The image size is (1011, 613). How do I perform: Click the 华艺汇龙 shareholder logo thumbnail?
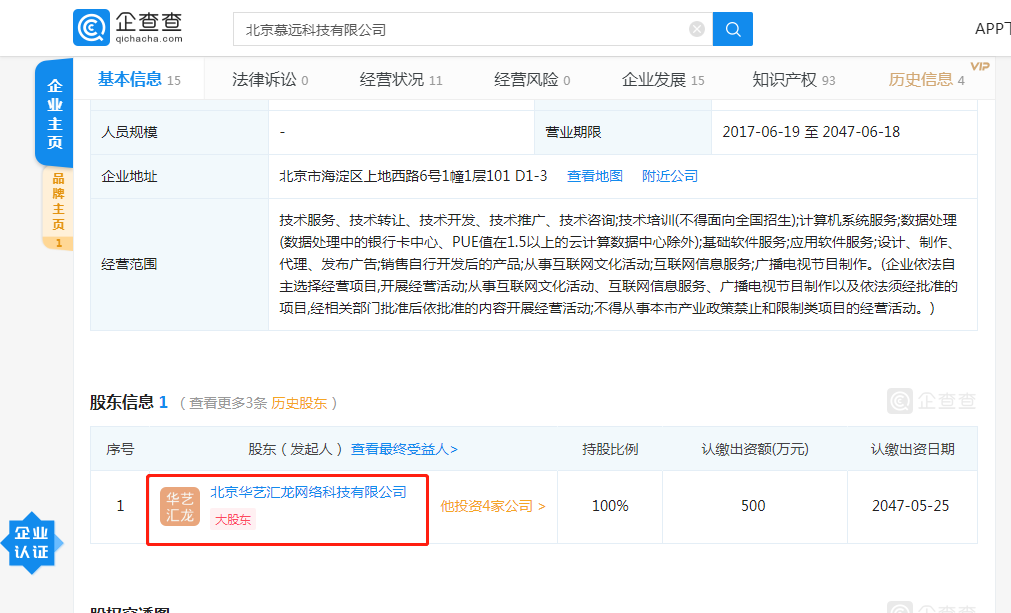click(180, 507)
